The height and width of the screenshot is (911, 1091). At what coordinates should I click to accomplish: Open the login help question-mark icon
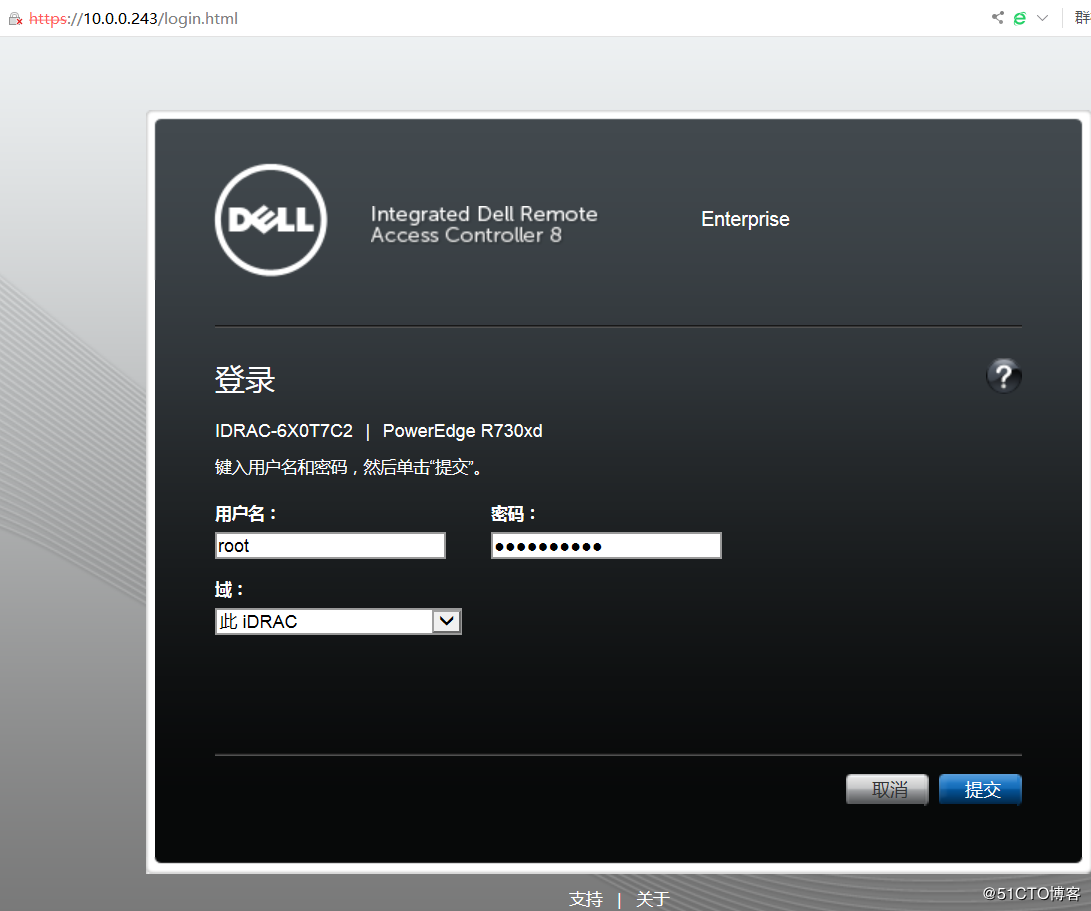1003,377
